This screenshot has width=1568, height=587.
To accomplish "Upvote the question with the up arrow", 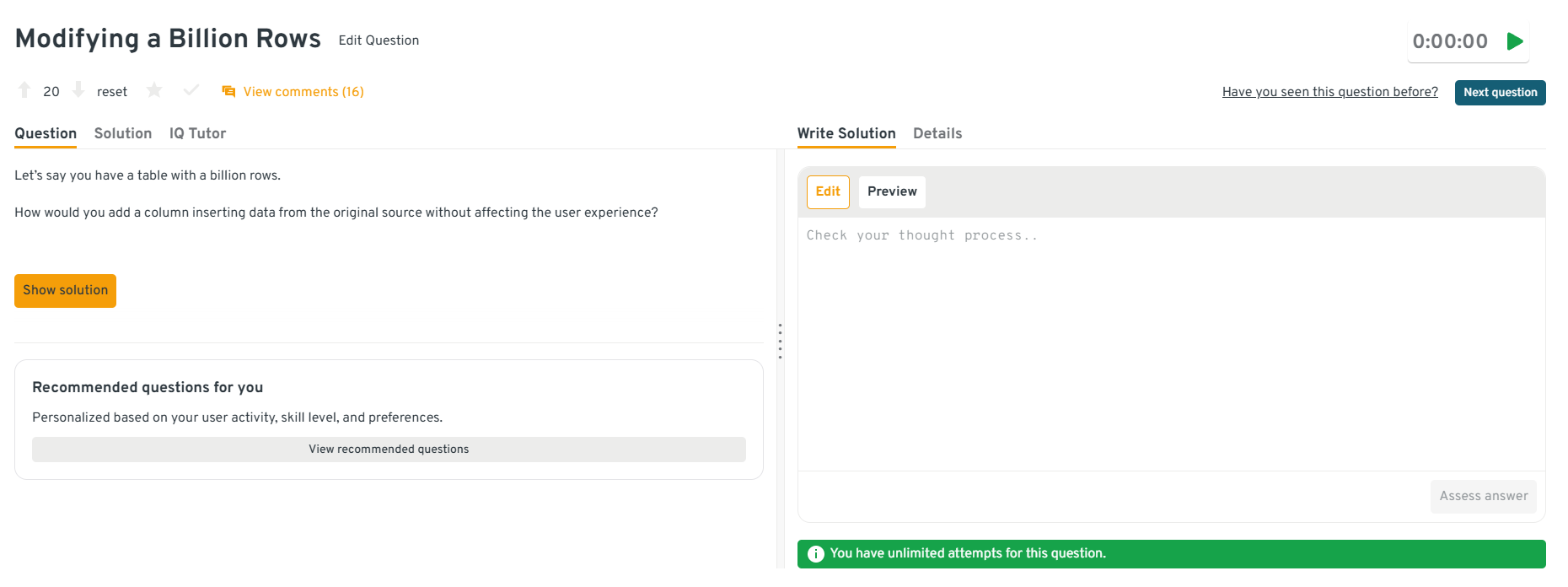I will 24,90.
